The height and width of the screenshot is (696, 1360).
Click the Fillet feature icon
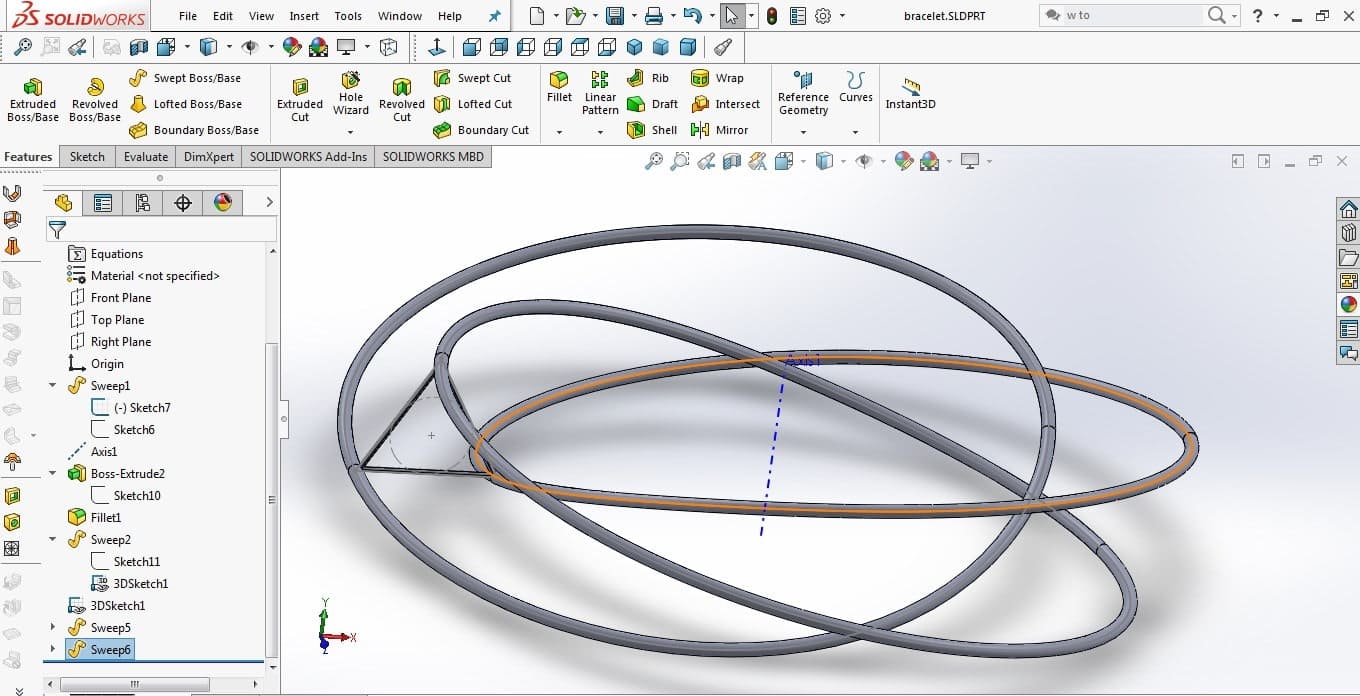tap(559, 86)
